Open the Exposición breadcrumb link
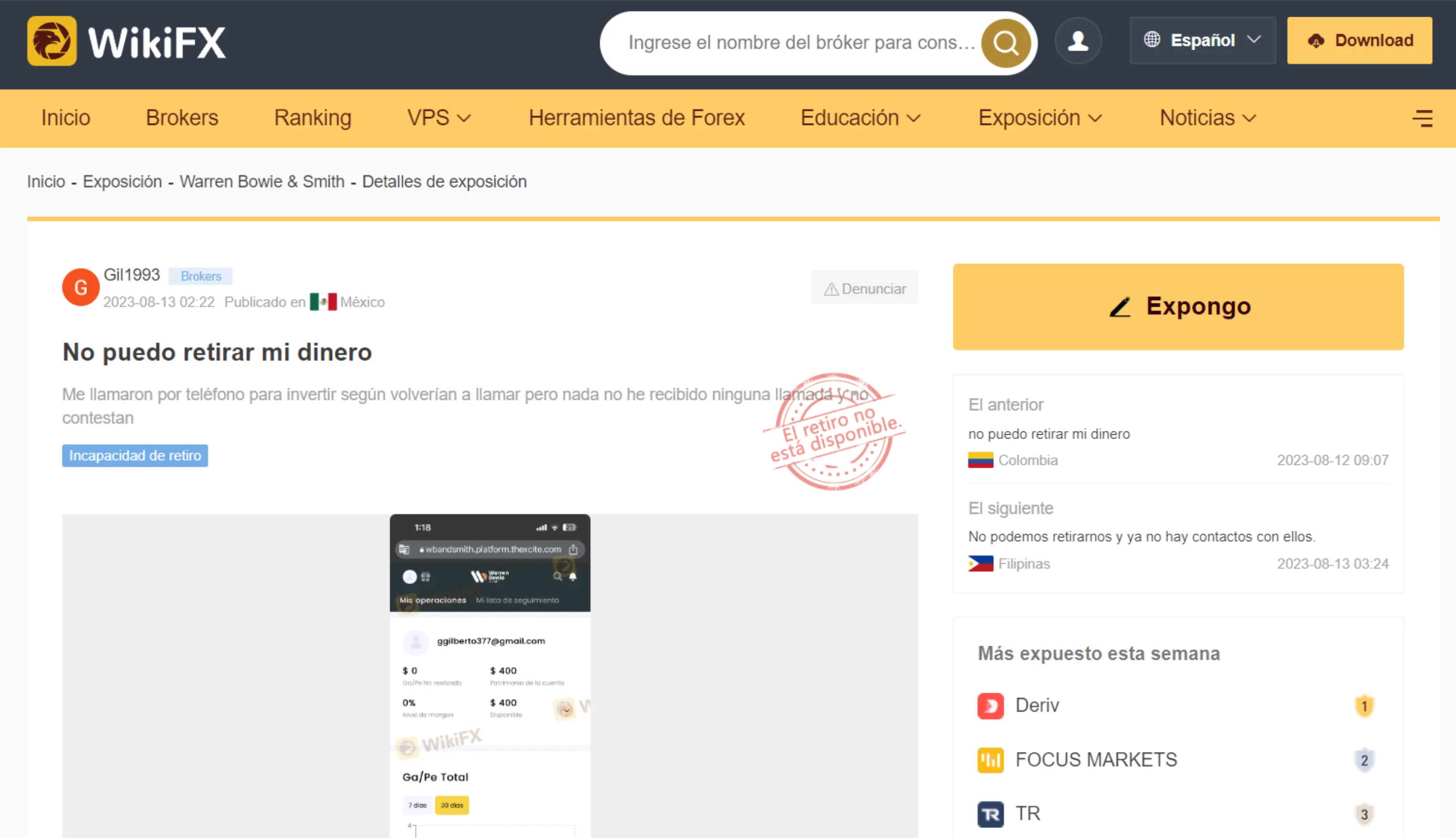This screenshot has height=838, width=1456. 122,181
